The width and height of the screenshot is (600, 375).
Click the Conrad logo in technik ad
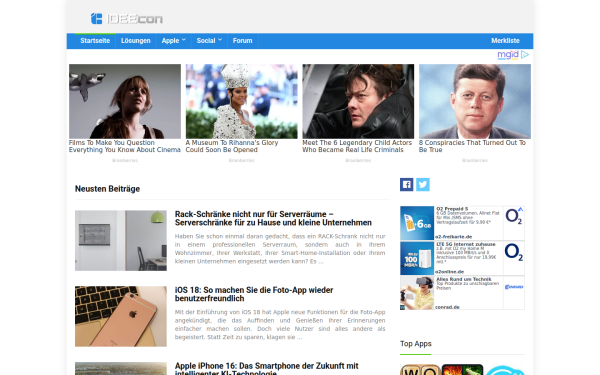coord(514,287)
